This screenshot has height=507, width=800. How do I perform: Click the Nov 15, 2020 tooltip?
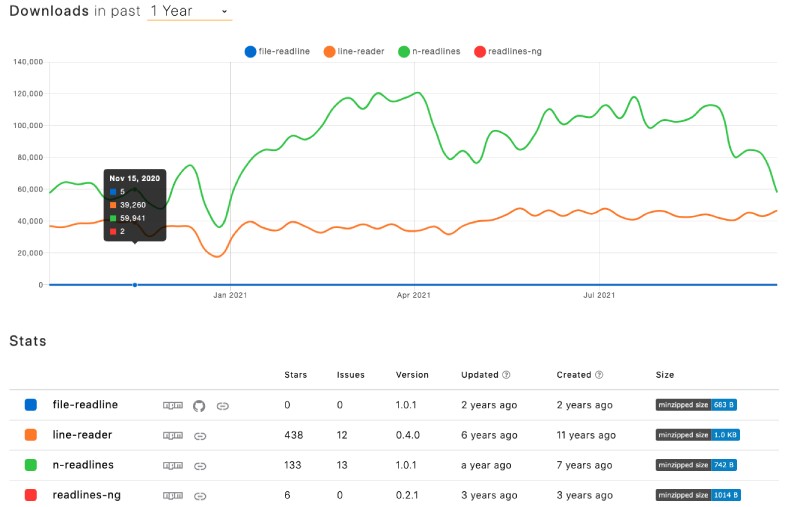[x=135, y=205]
